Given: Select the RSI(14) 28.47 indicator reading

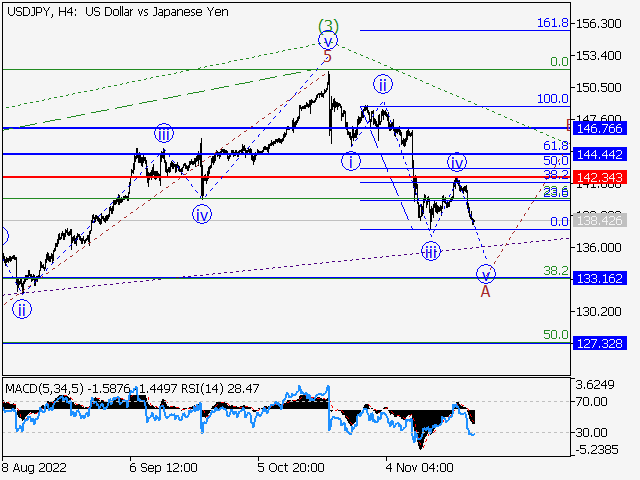Looking at the screenshot, I should pos(220,389).
